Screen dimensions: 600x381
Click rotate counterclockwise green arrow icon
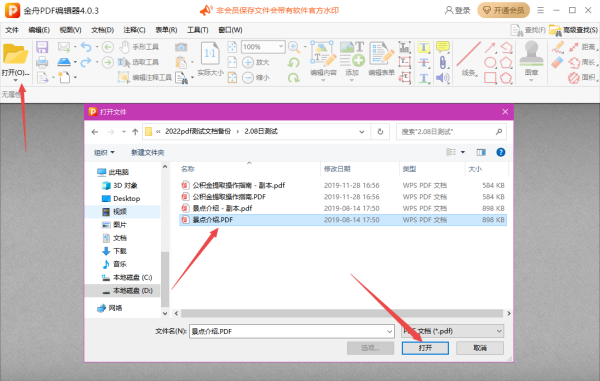[293, 62]
